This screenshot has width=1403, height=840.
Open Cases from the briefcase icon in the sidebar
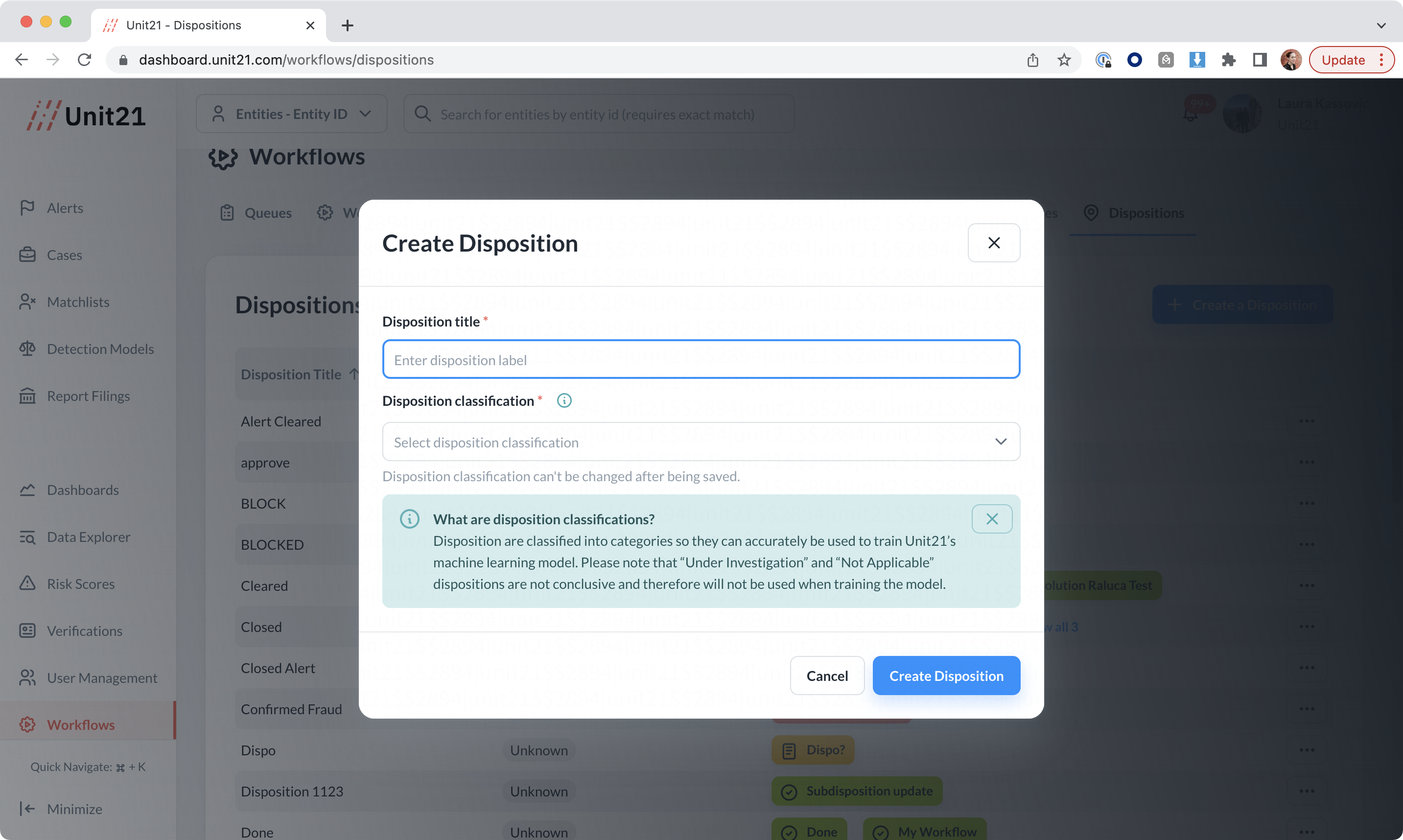coord(27,255)
